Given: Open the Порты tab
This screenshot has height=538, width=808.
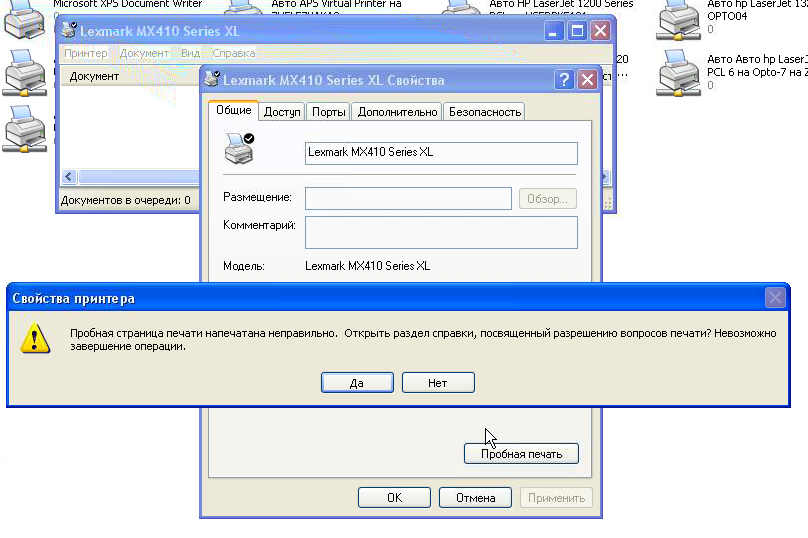Looking at the screenshot, I should (x=328, y=112).
